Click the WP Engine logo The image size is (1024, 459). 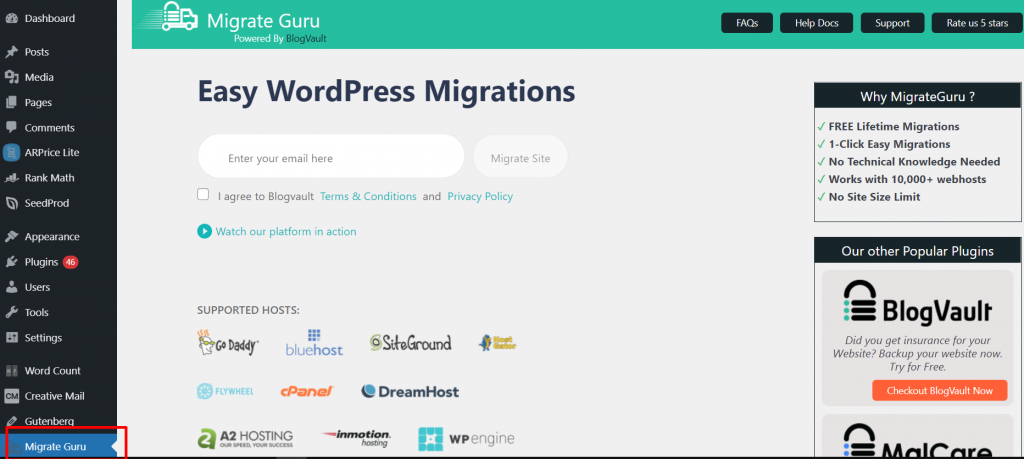pos(466,439)
